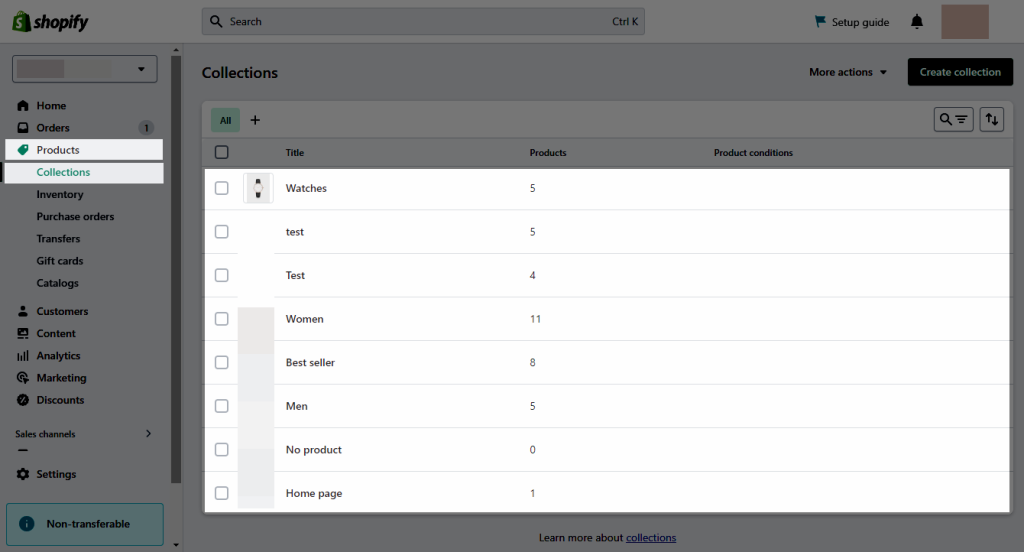The image size is (1024, 552).
Task: Select Inventory in the Products submenu
Action: (x=59, y=194)
